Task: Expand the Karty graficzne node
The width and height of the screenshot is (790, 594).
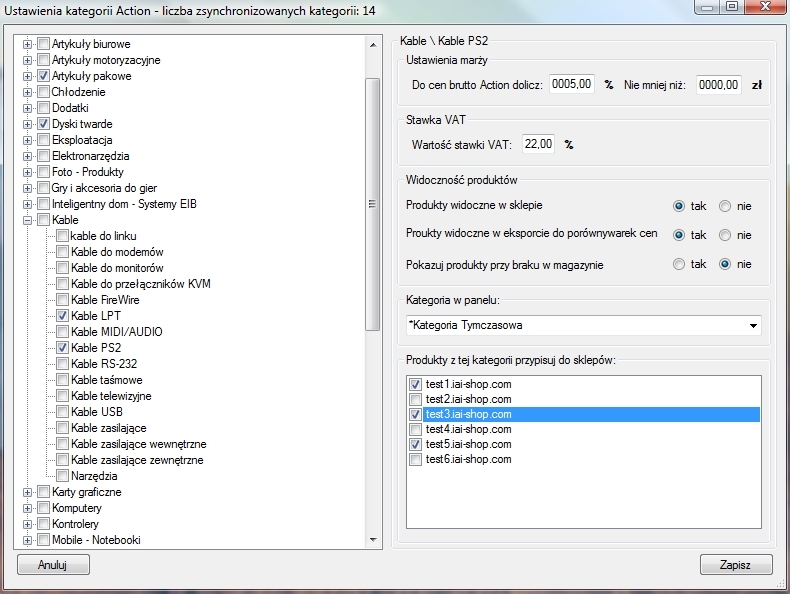Action: pyautogui.click(x=28, y=492)
